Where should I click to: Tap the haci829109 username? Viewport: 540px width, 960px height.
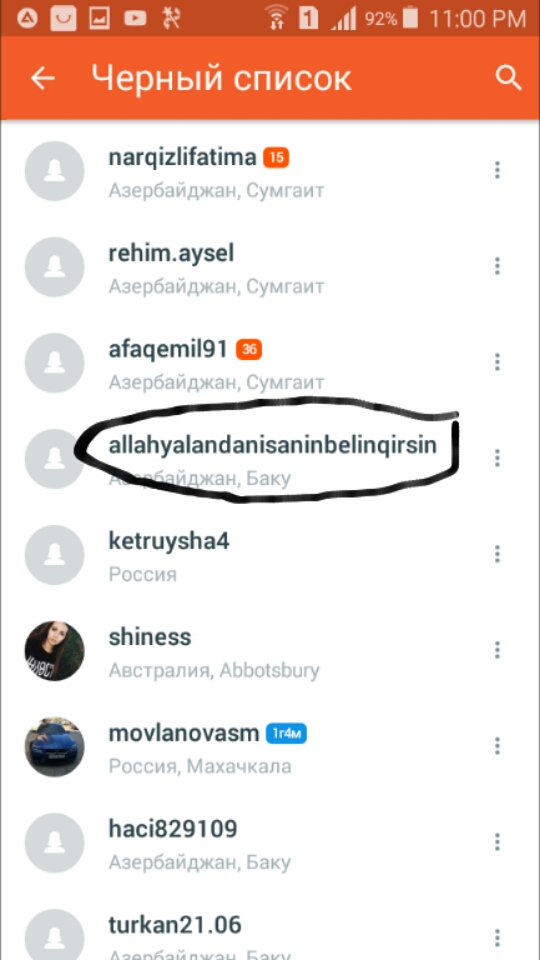pos(173,830)
